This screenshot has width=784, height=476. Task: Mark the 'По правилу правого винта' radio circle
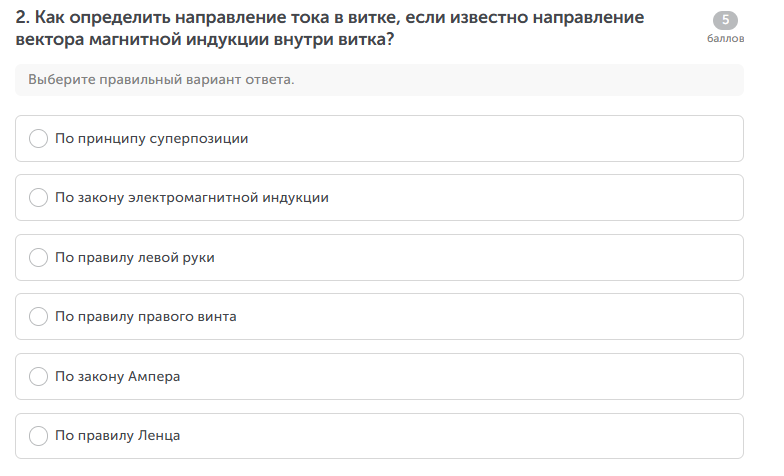point(39,317)
